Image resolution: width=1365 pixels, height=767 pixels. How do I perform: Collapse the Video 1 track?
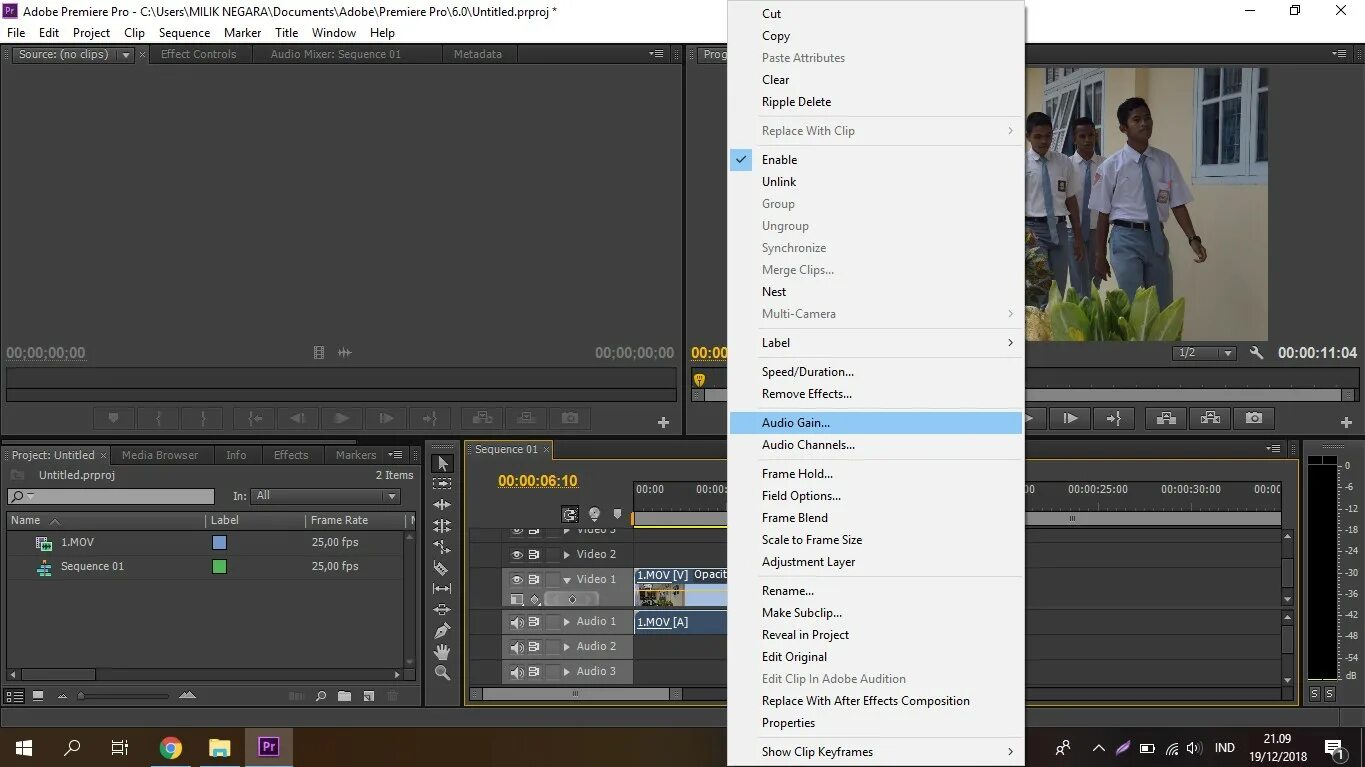(567, 580)
